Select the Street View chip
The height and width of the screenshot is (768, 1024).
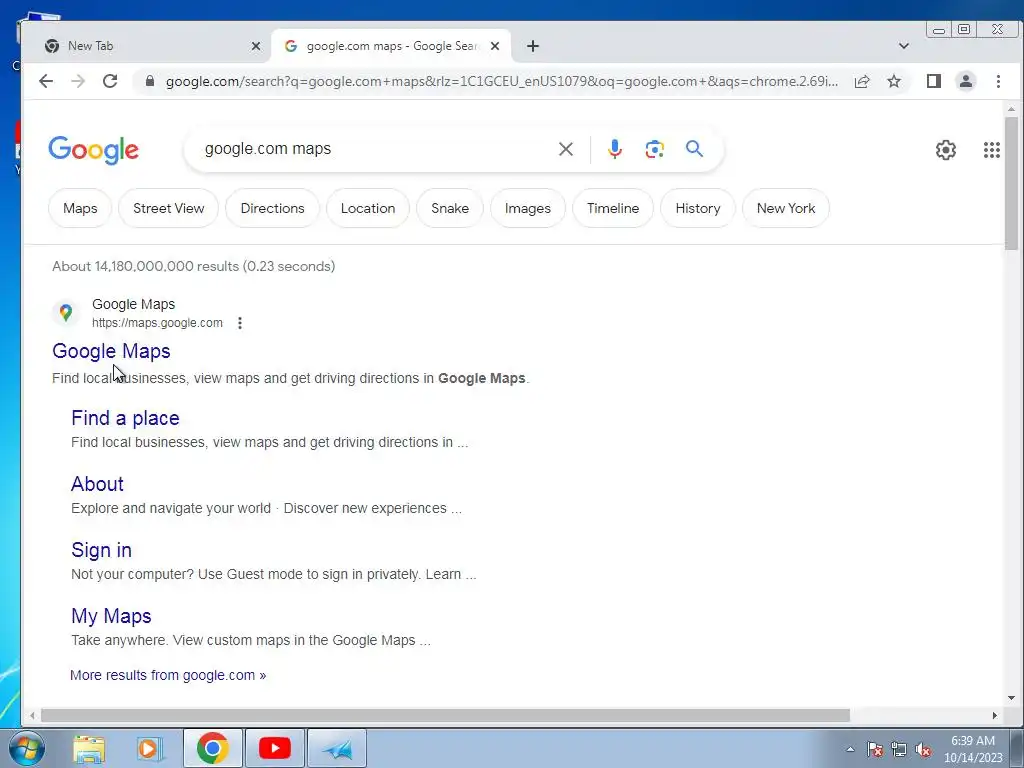coord(168,208)
